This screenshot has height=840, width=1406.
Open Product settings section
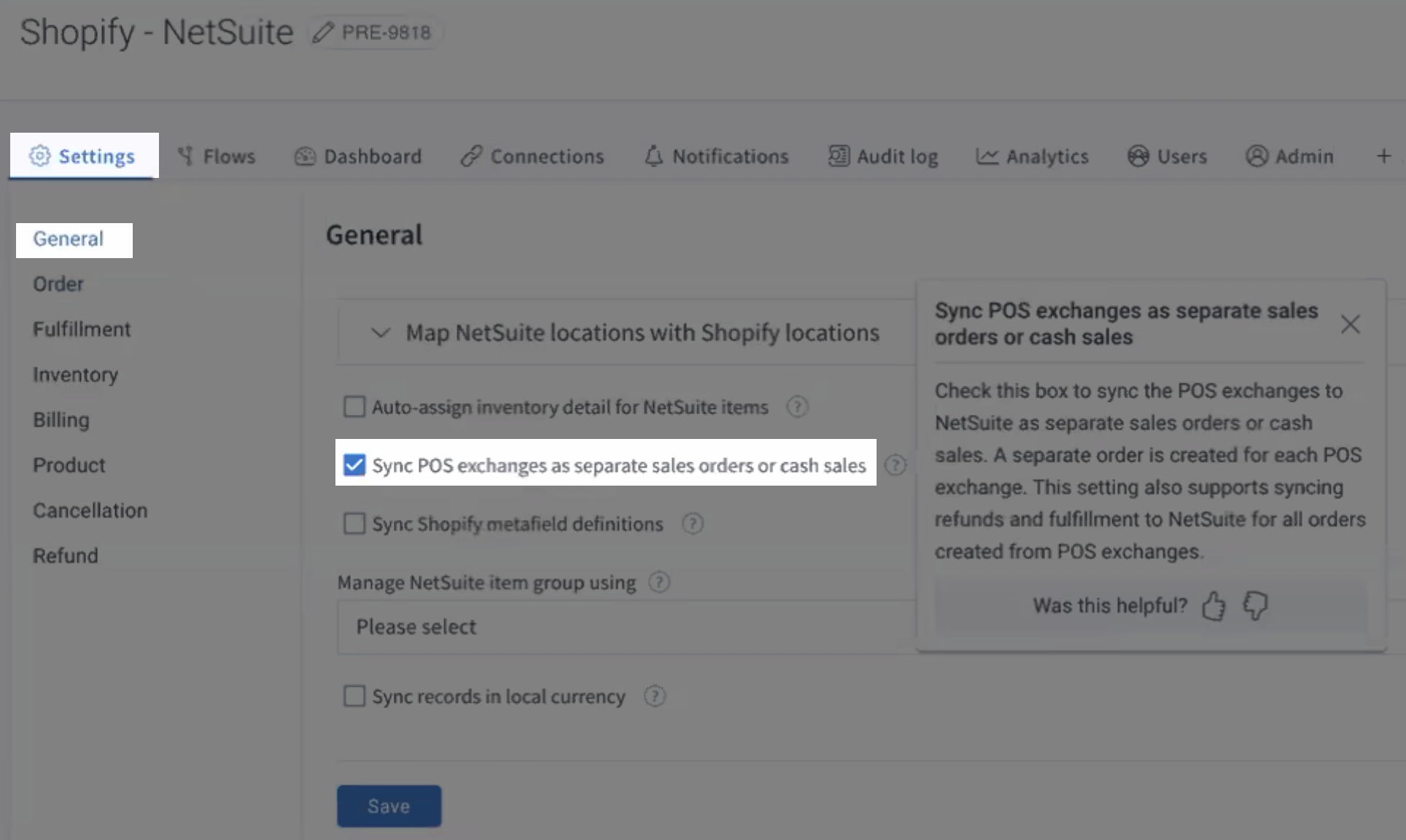69,465
